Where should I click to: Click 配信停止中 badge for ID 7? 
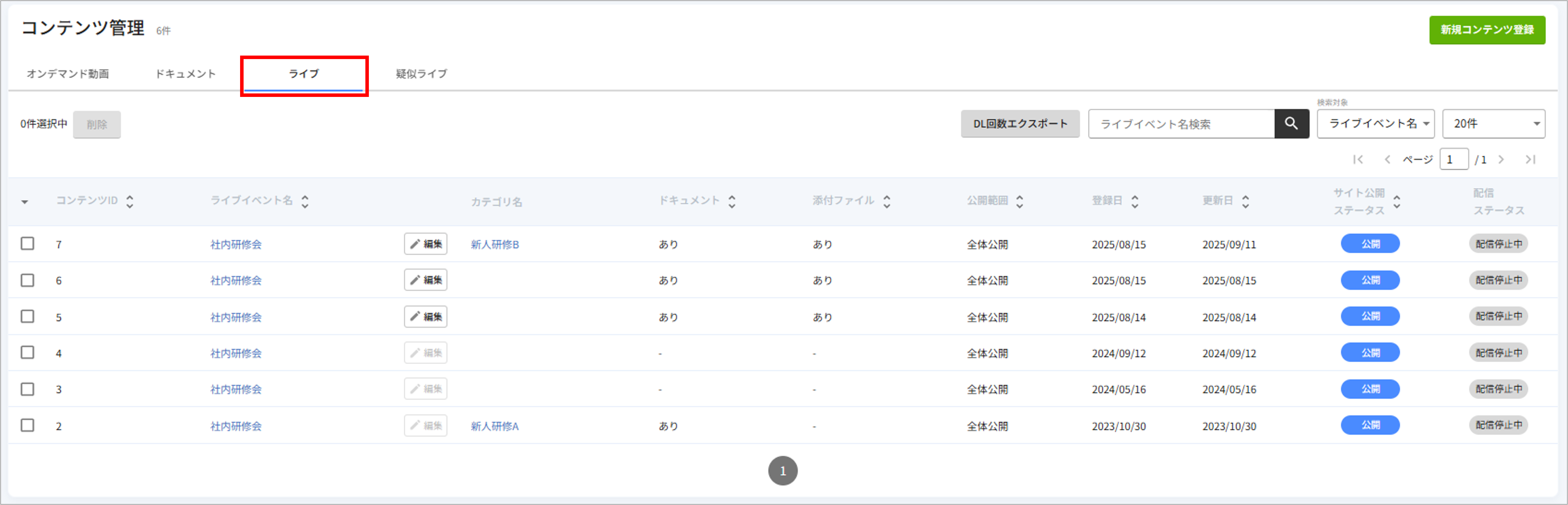click(x=1499, y=244)
